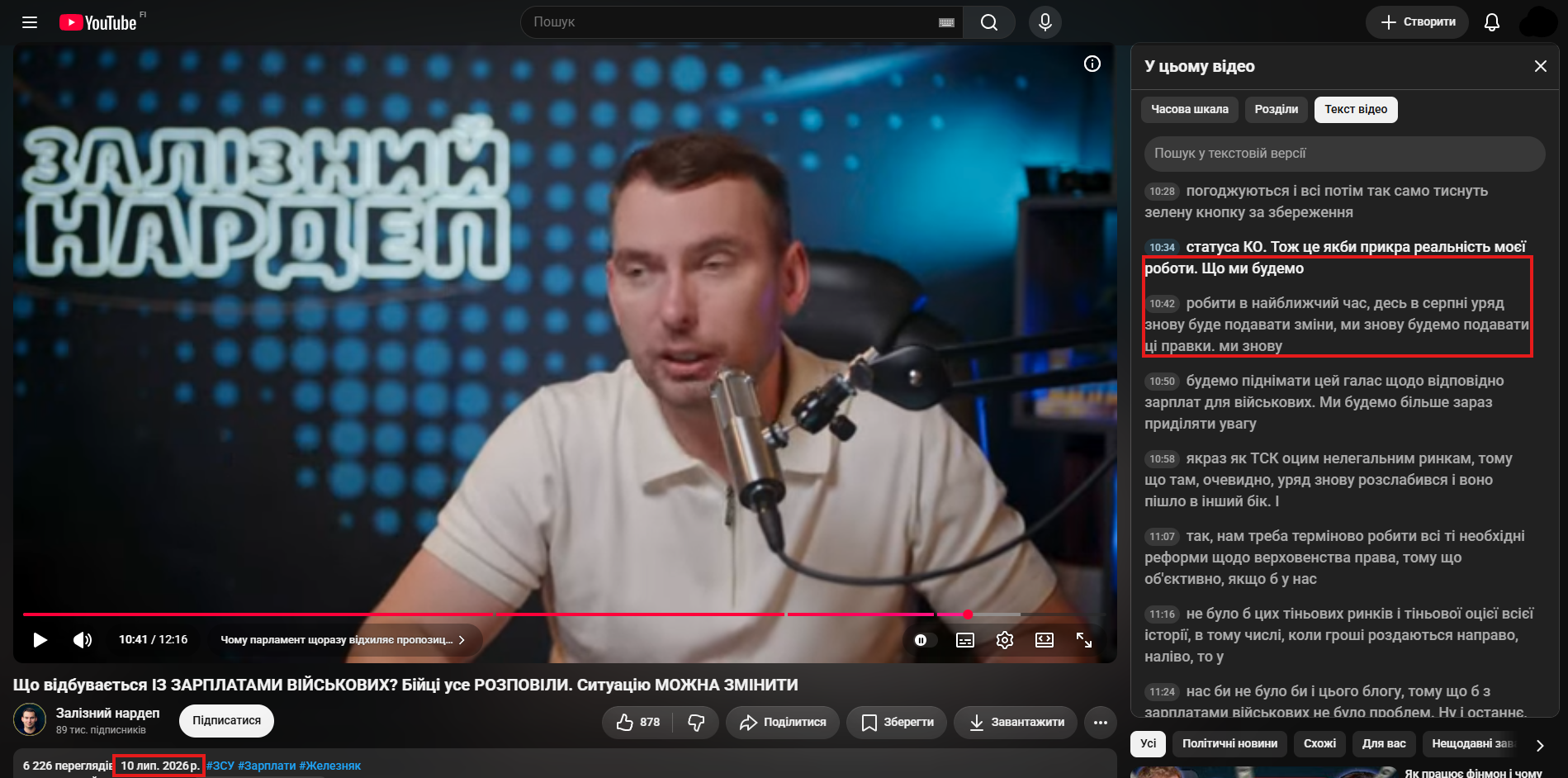Open the Залізний нардеп channel avatar

point(30,720)
